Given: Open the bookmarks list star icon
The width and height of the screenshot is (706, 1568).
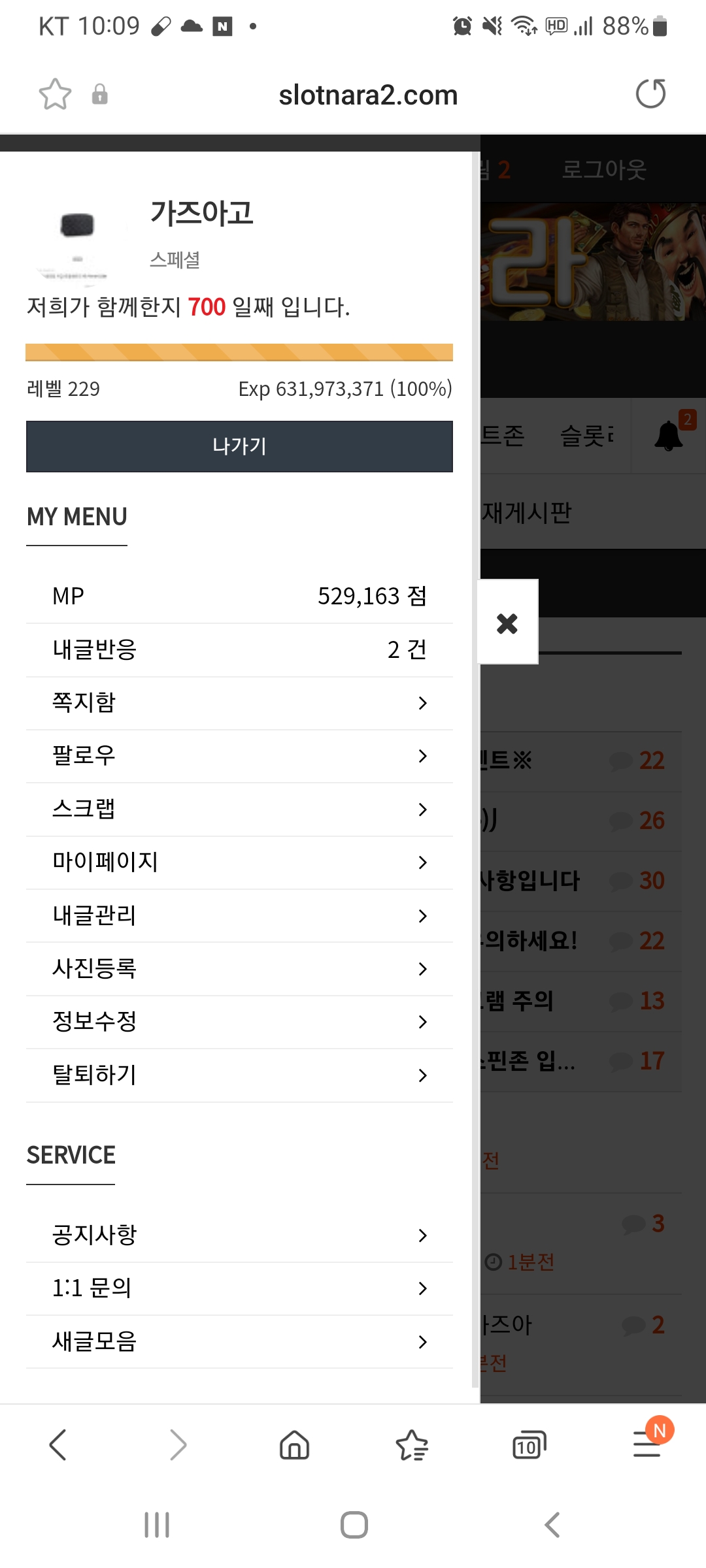Looking at the screenshot, I should (412, 1445).
